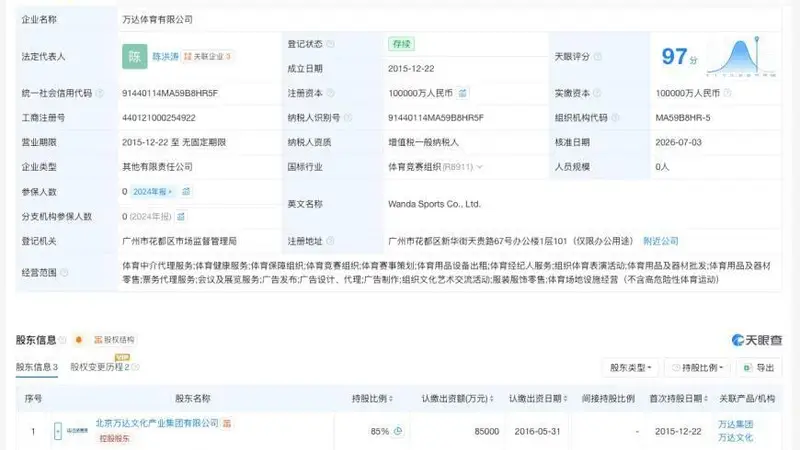Click the help icon beside 股东信息 heading
Screen dimensions: 800x450
[63, 340]
